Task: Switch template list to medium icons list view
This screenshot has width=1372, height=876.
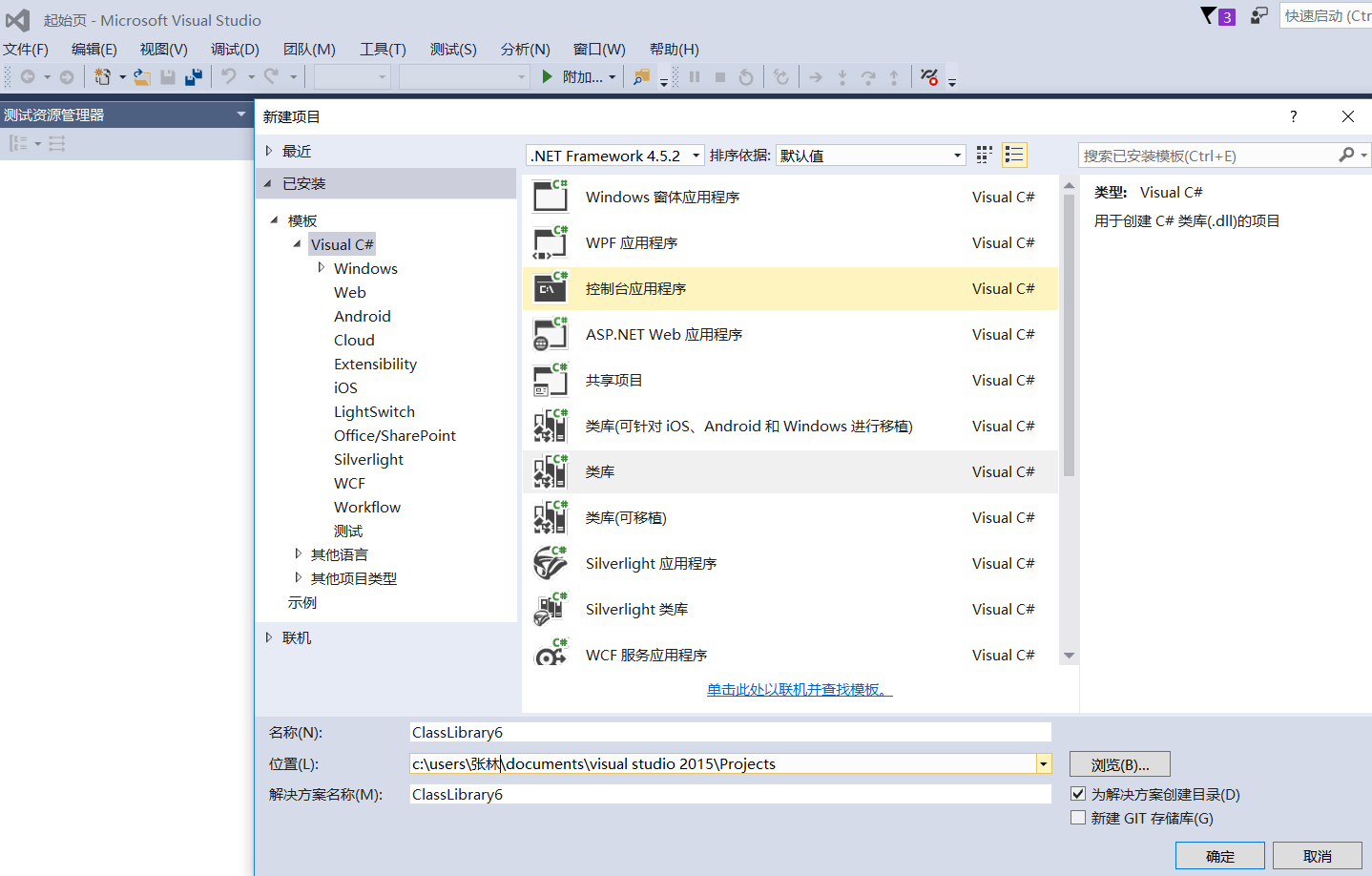Action: point(1014,155)
